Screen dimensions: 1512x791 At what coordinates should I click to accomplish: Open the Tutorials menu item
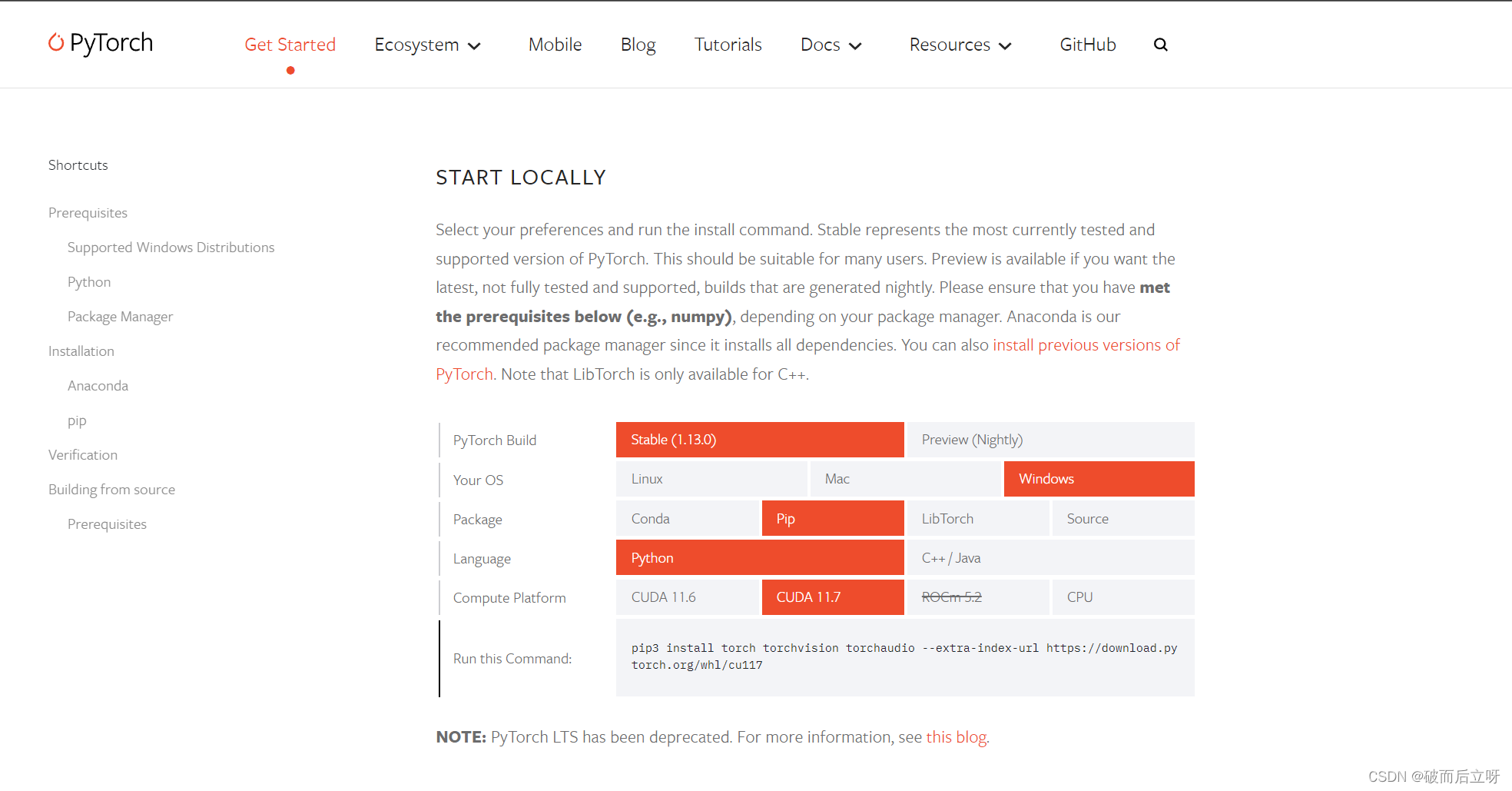(728, 45)
